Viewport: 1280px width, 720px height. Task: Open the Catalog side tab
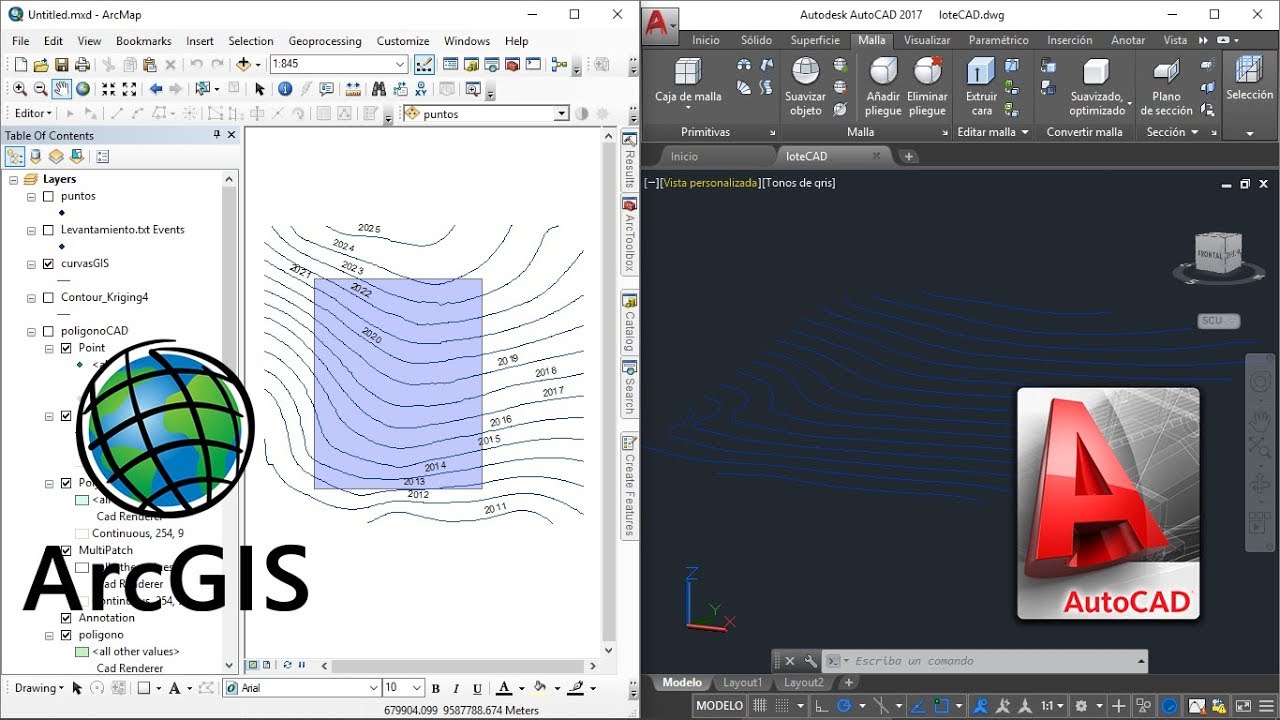point(630,323)
